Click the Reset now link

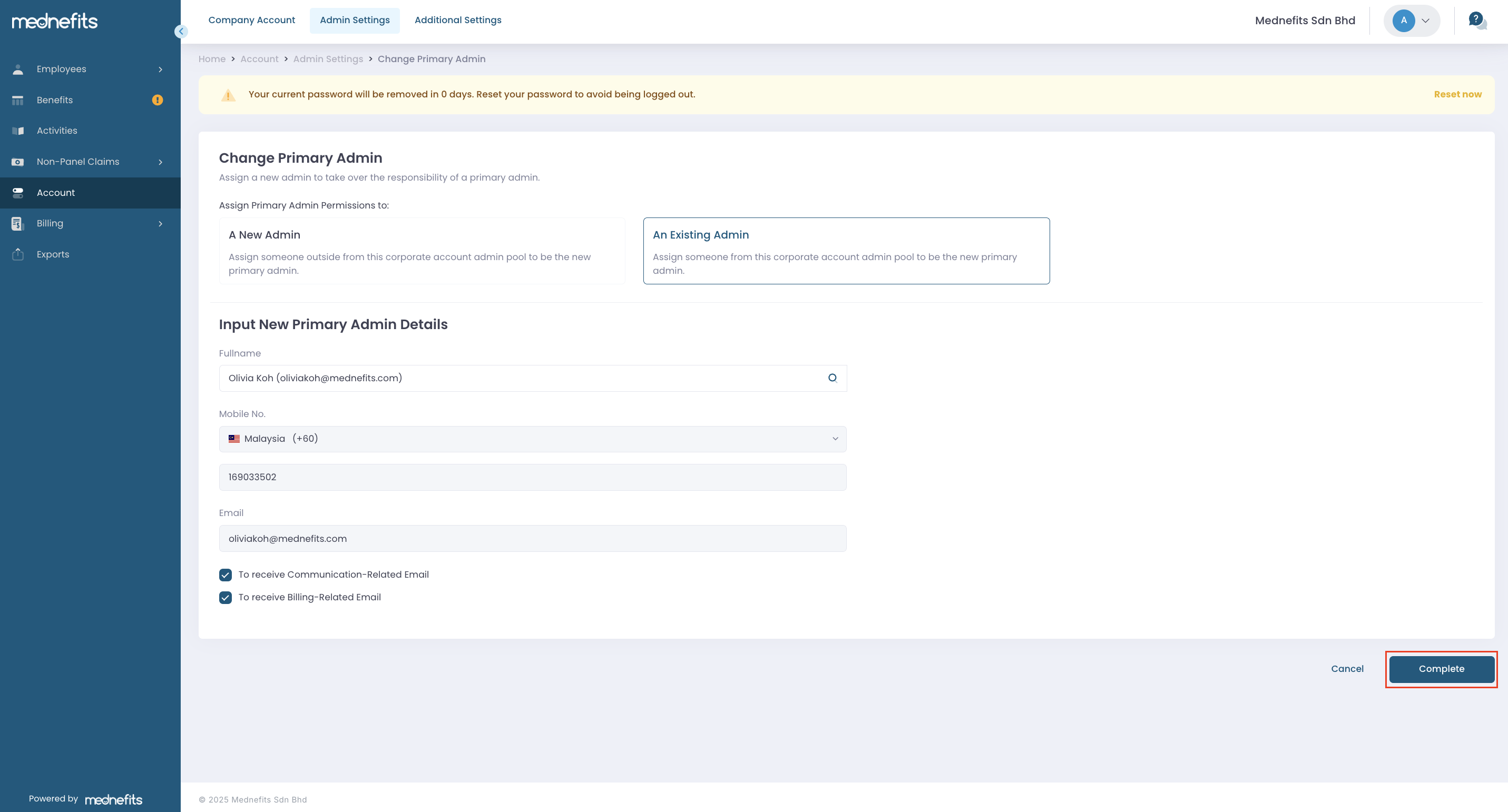click(1457, 95)
